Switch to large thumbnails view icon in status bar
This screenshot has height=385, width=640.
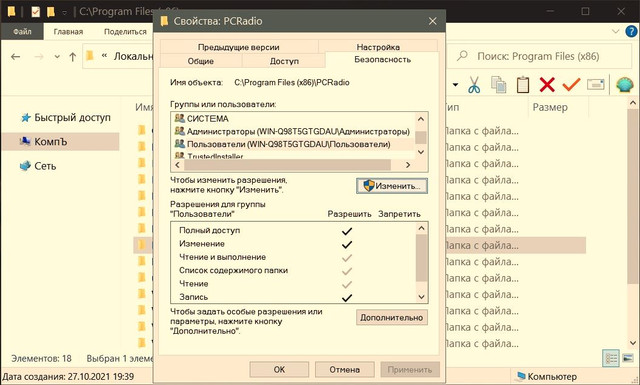628,358
